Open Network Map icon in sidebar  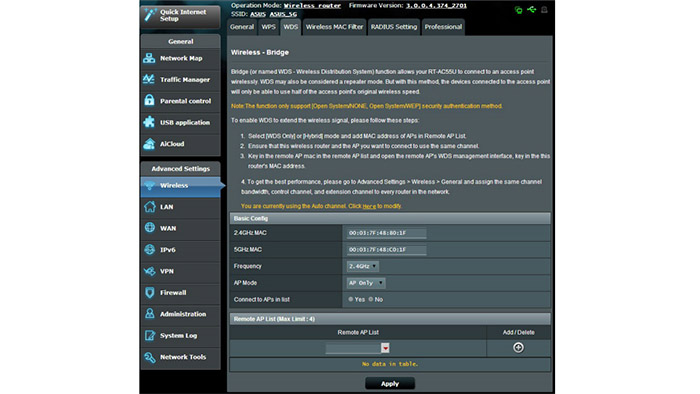coord(149,58)
